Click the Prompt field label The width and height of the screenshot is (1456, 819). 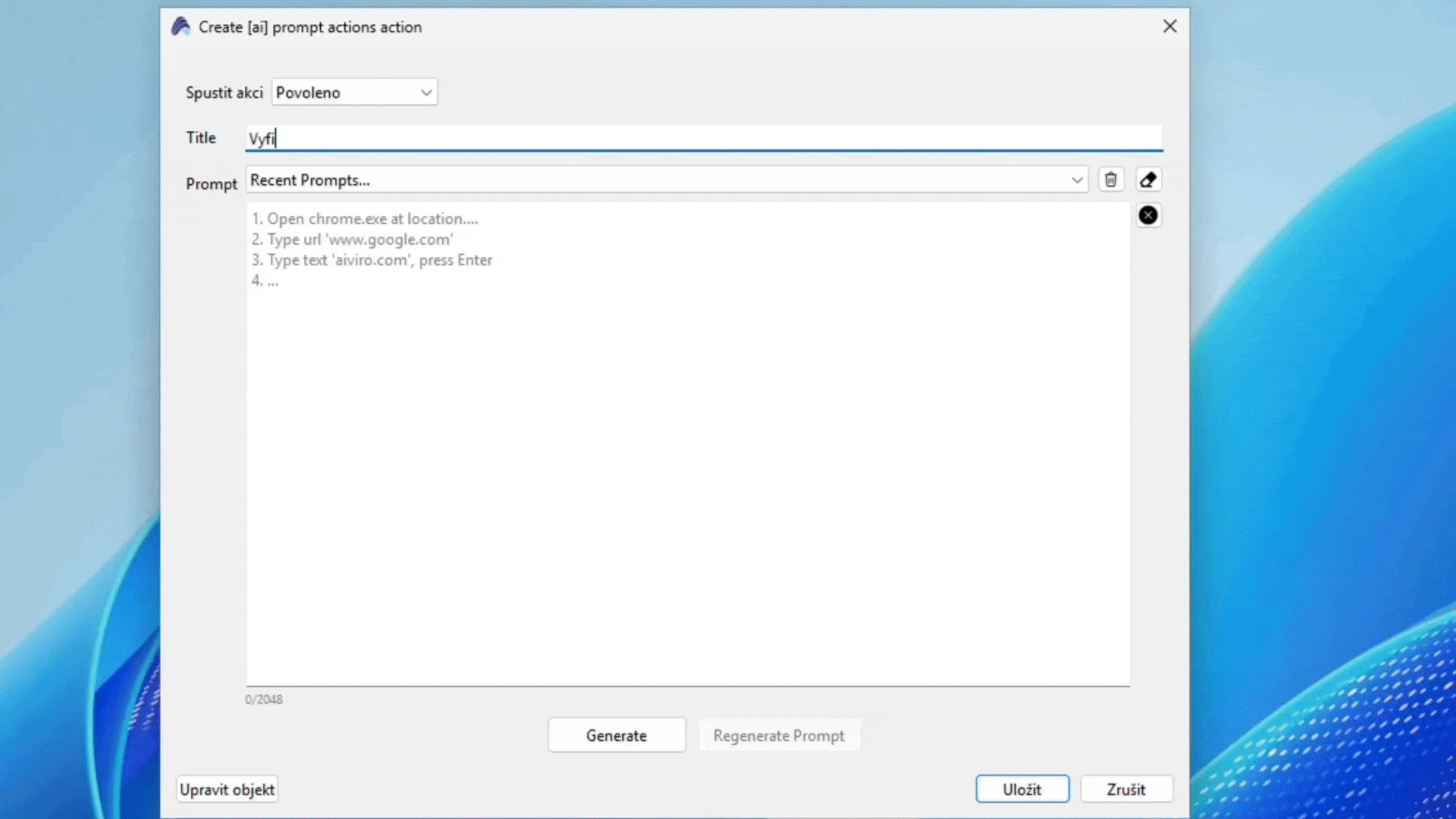coord(211,184)
